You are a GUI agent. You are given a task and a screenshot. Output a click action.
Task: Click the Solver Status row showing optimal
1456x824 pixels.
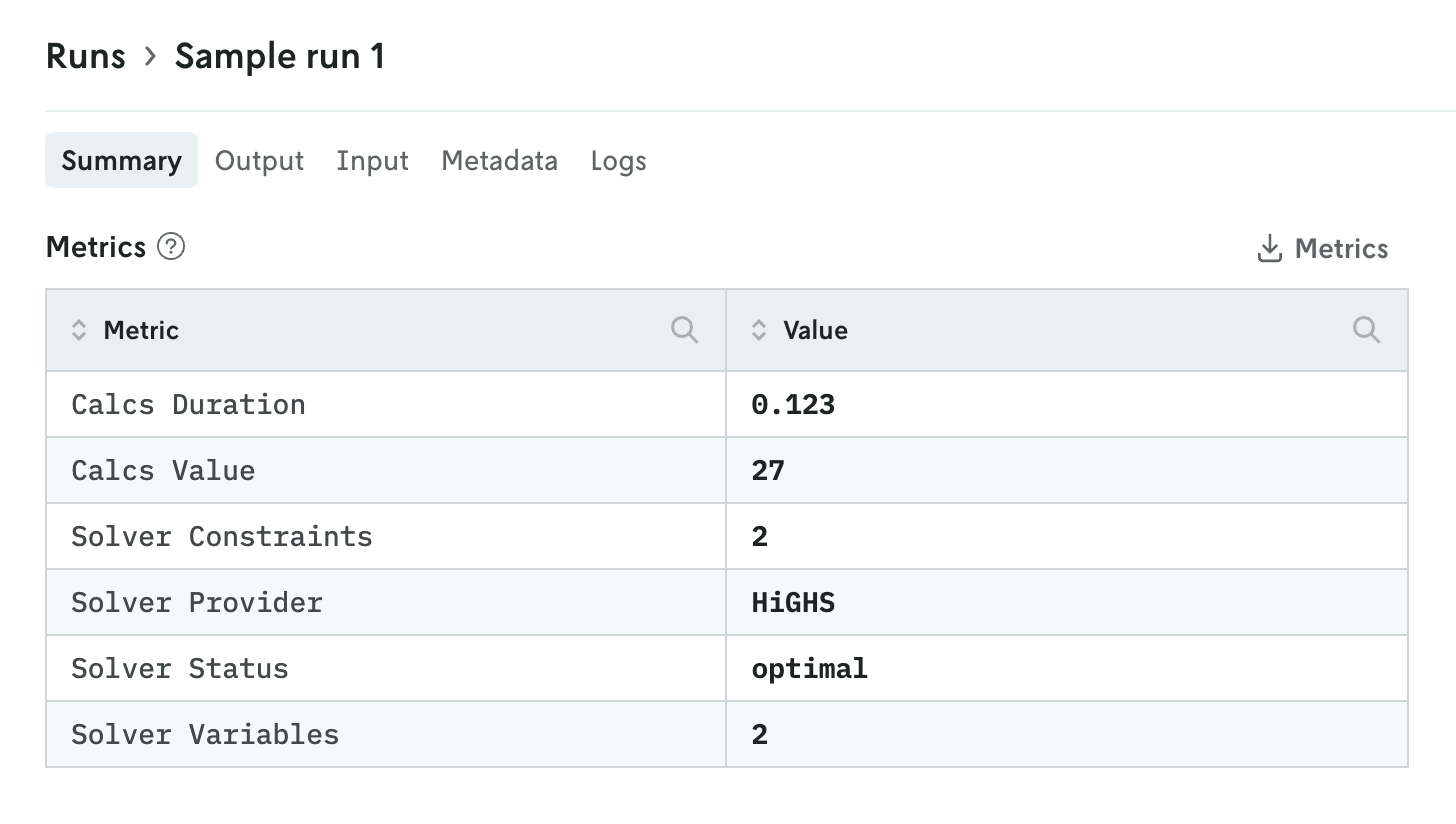coord(808,668)
